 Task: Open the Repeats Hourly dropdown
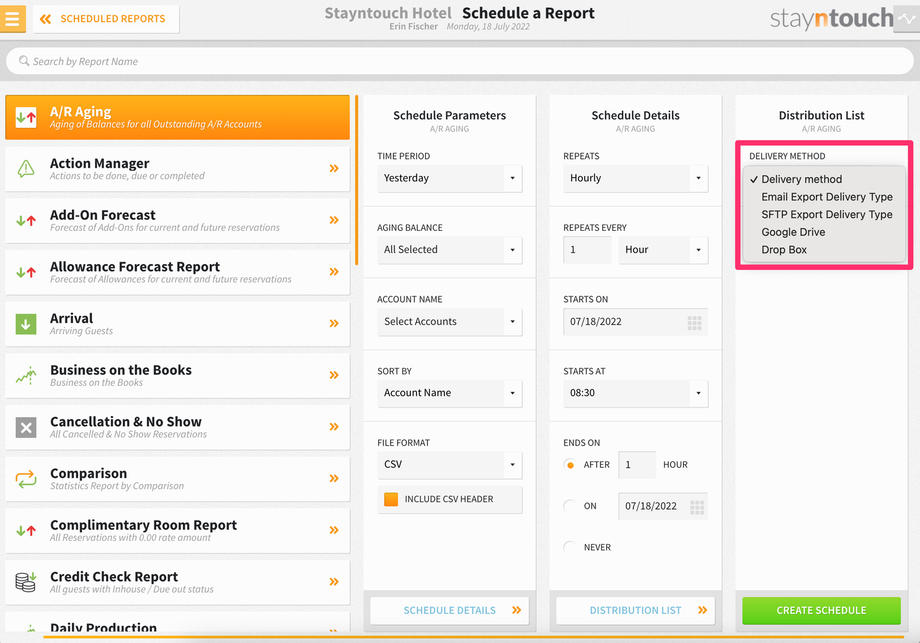click(x=635, y=178)
